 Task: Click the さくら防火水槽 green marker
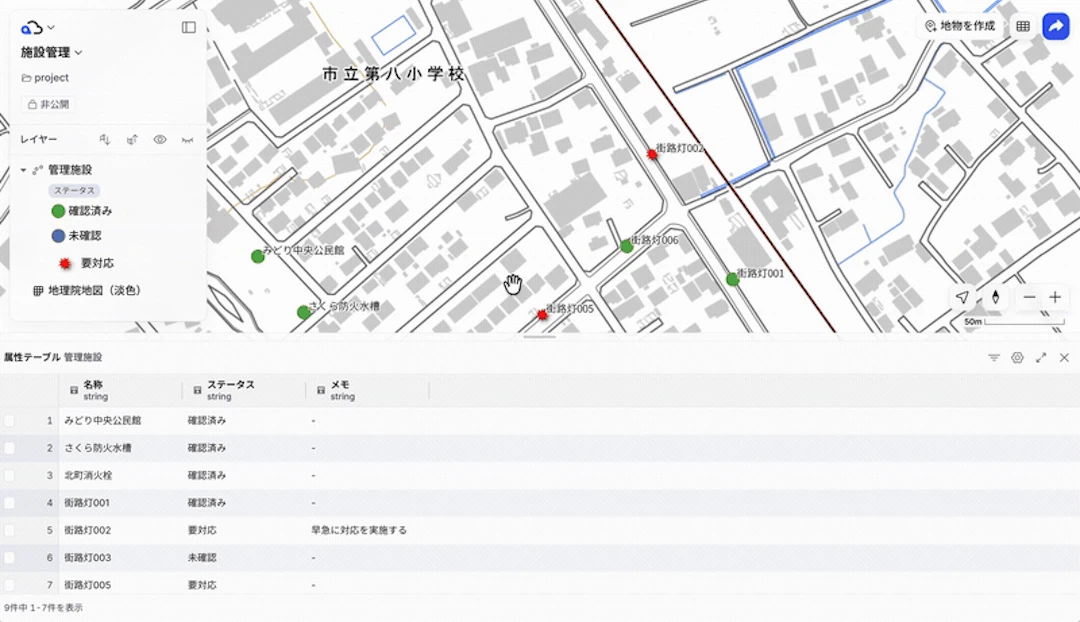[303, 312]
